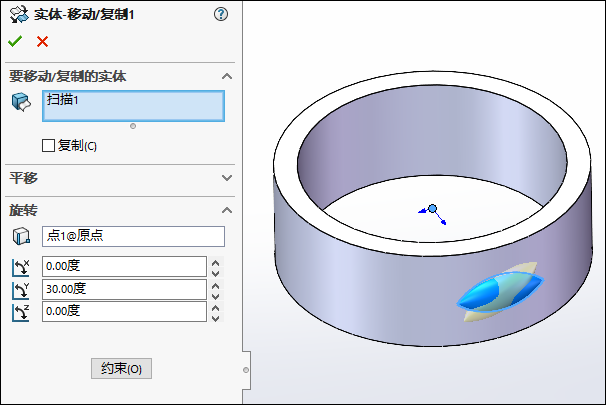Image resolution: width=606 pixels, height=405 pixels.
Task: Increase the Z rotation angle with up arrow
Action: coord(216,308)
